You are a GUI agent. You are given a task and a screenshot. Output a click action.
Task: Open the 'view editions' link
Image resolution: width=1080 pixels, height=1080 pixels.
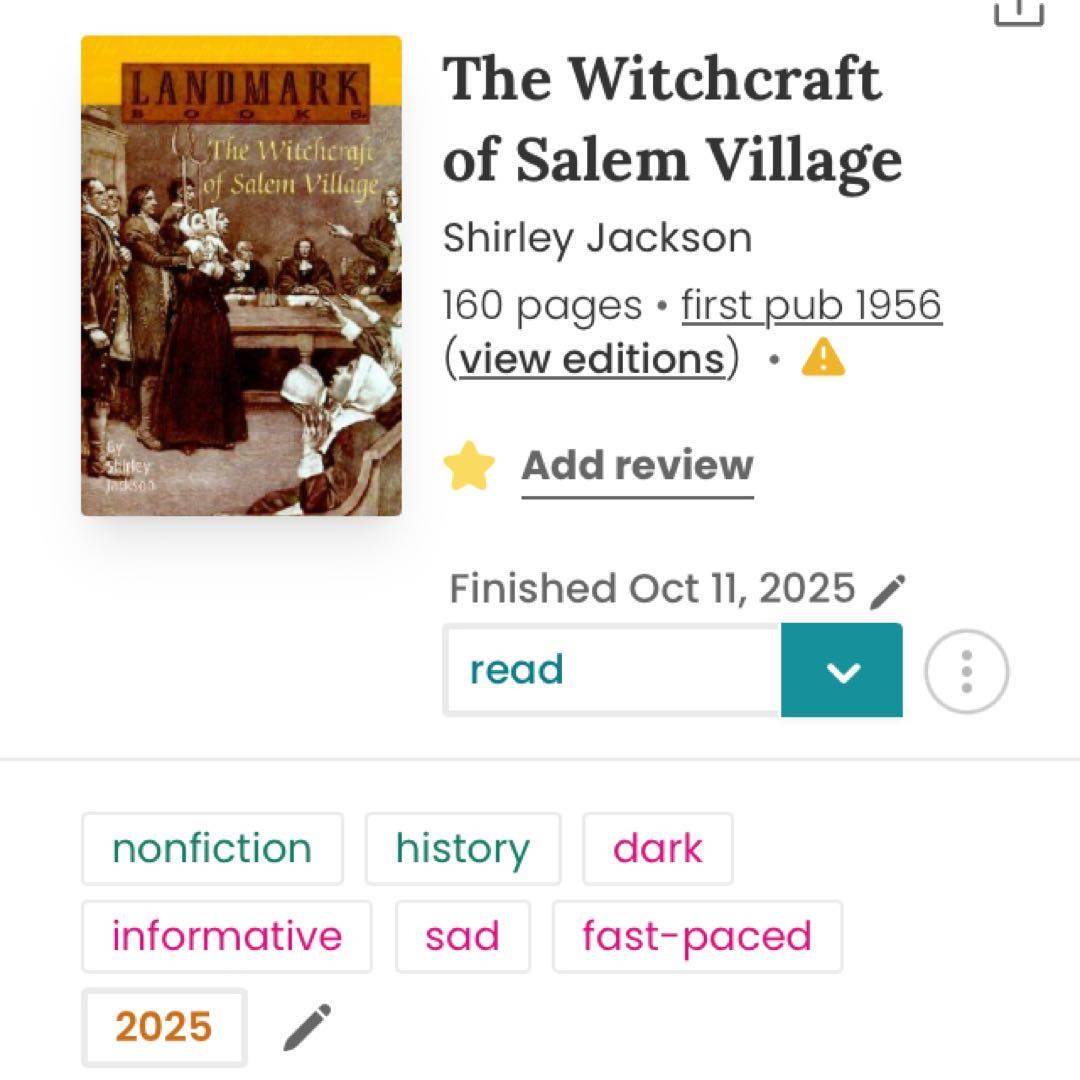point(592,359)
